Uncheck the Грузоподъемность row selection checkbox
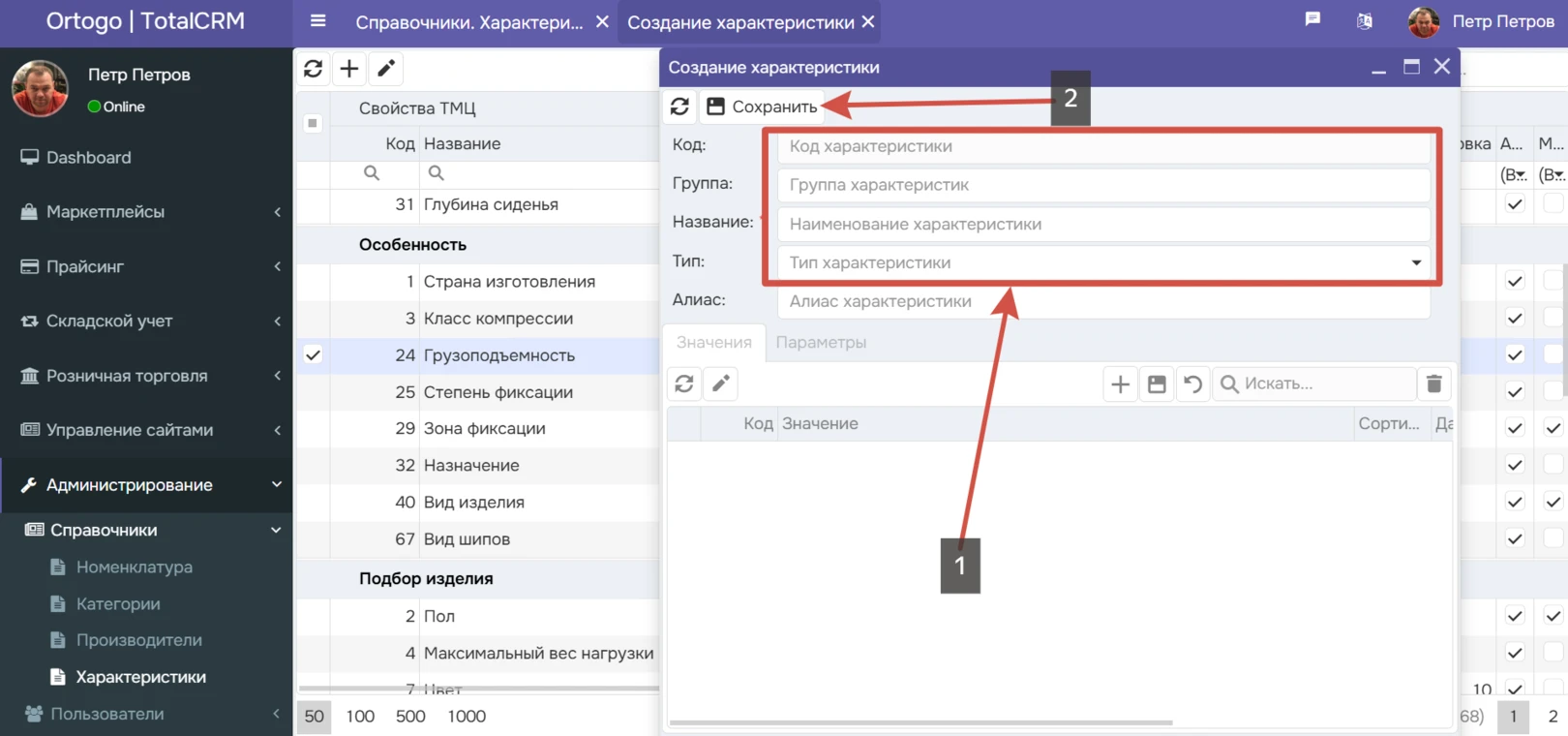This screenshot has height=736, width=1568. [x=313, y=355]
